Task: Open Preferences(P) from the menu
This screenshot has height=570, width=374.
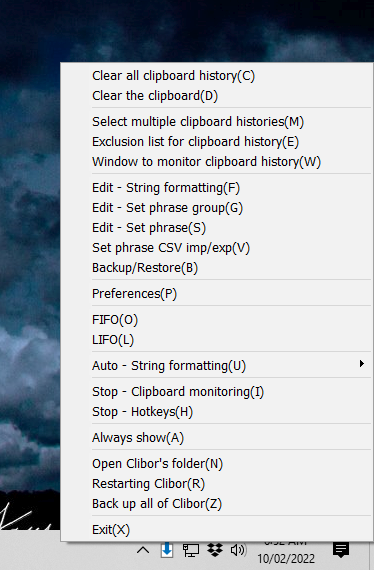Action: [217, 293]
